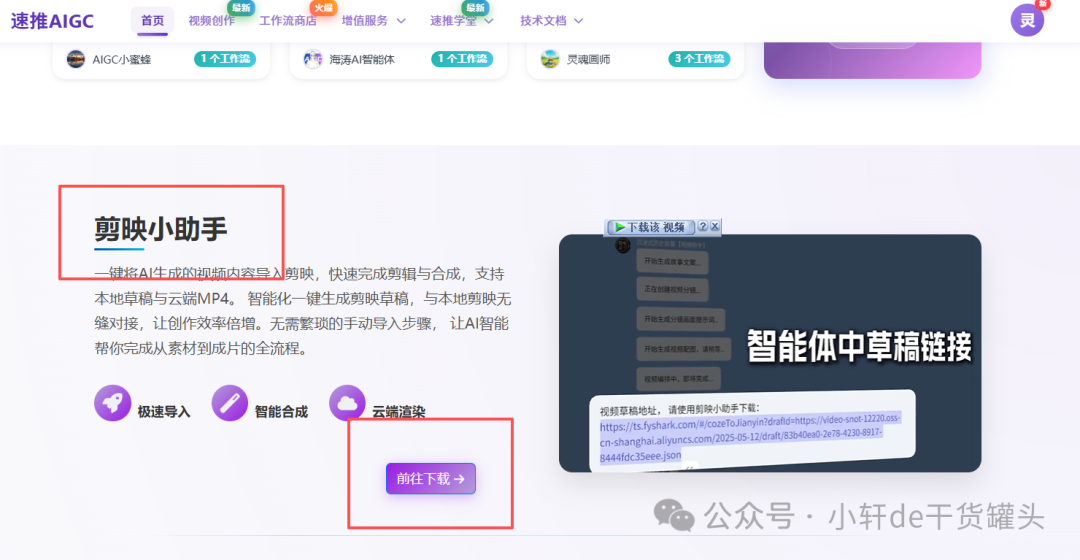The image size is (1080, 560).
Task: Click the 极速导入 rocket icon
Action: pos(113,403)
